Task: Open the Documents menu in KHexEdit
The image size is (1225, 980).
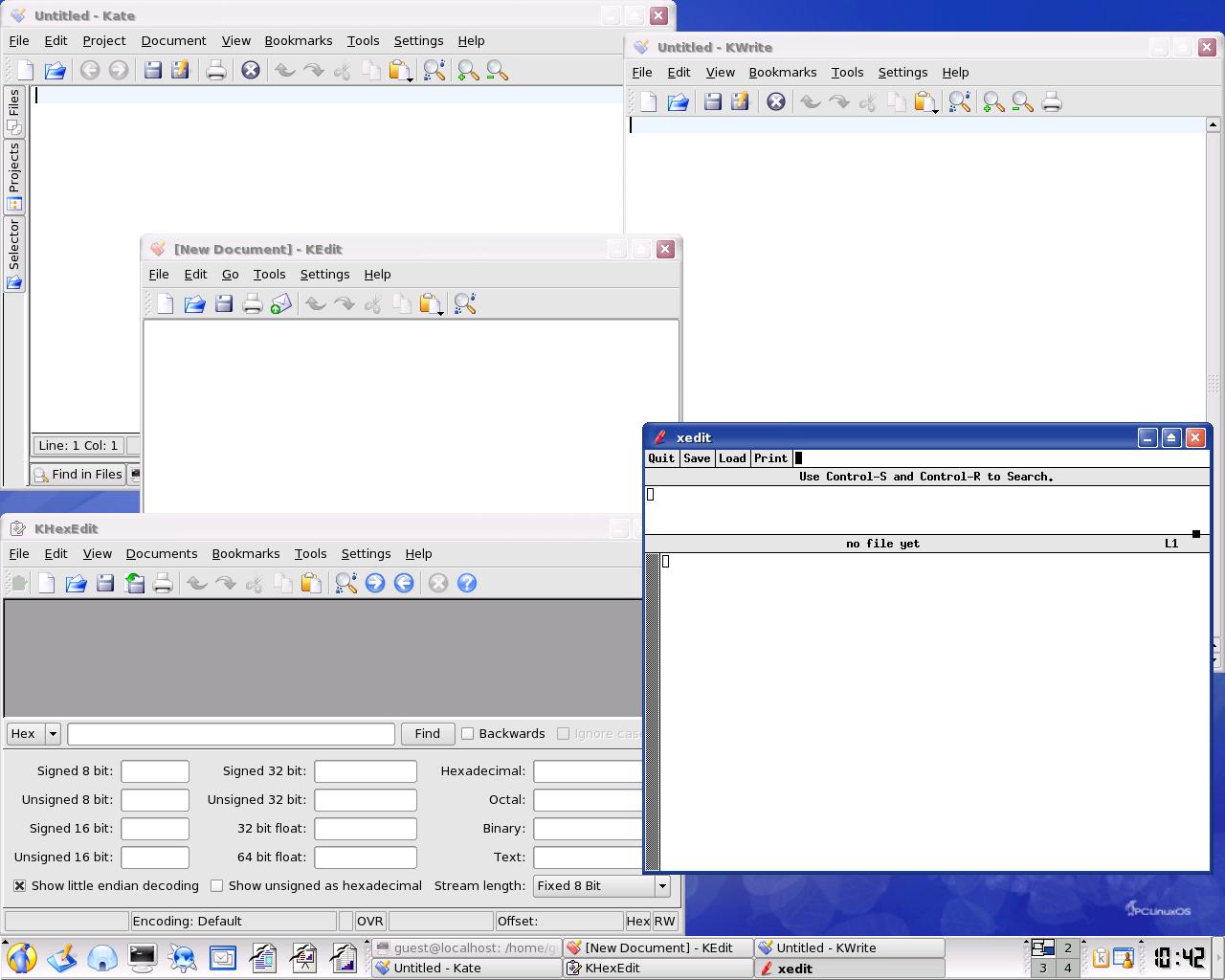Action: click(162, 553)
